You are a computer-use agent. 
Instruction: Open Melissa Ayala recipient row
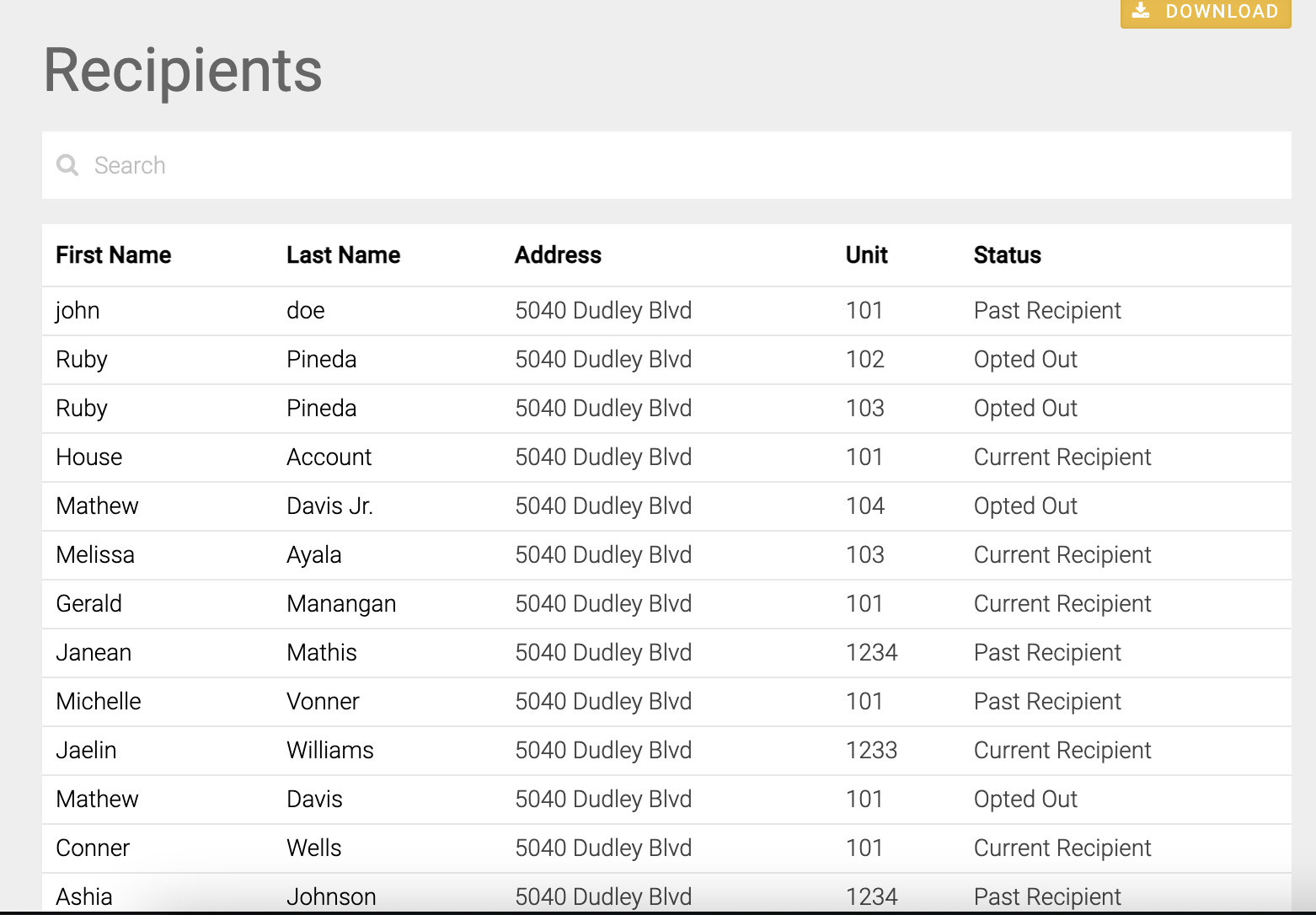coord(666,555)
